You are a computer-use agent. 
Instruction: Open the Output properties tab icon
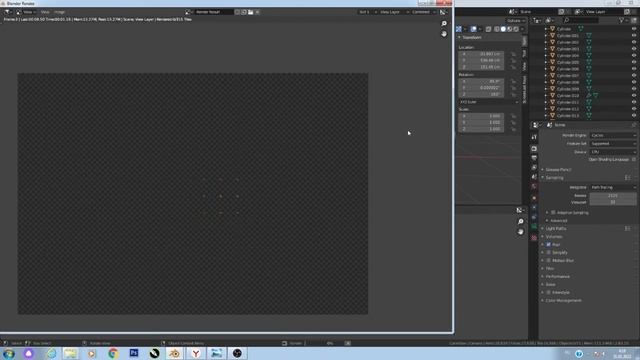click(x=534, y=158)
